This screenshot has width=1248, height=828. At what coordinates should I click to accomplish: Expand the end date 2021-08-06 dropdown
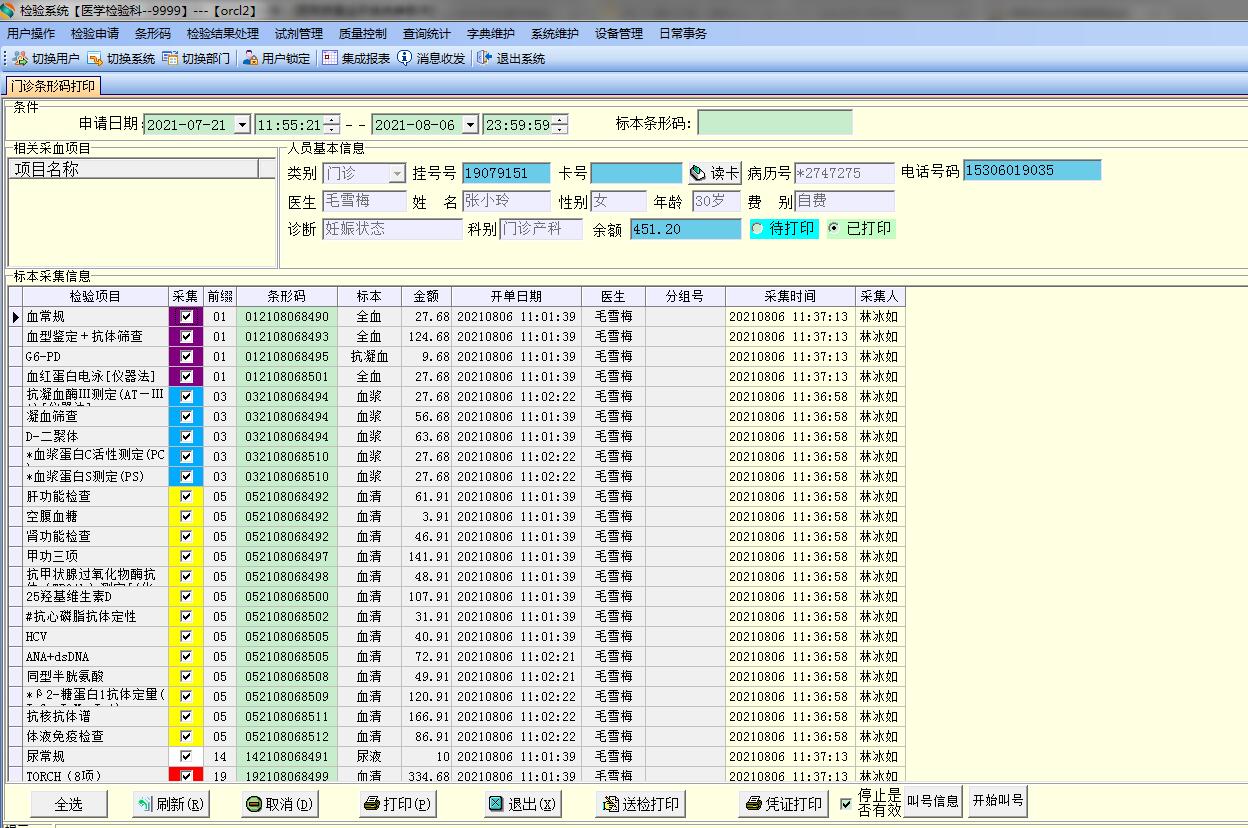(470, 125)
